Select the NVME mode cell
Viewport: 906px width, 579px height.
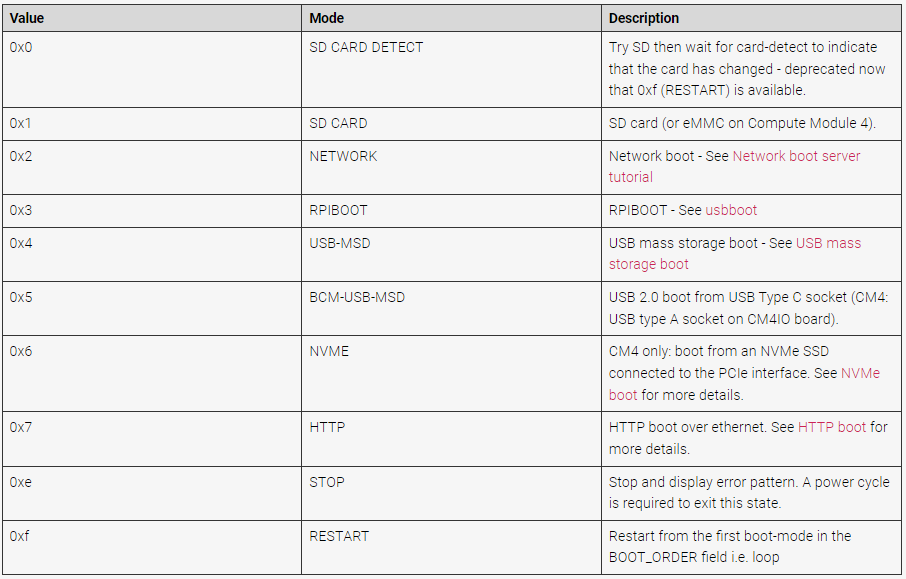451,373
